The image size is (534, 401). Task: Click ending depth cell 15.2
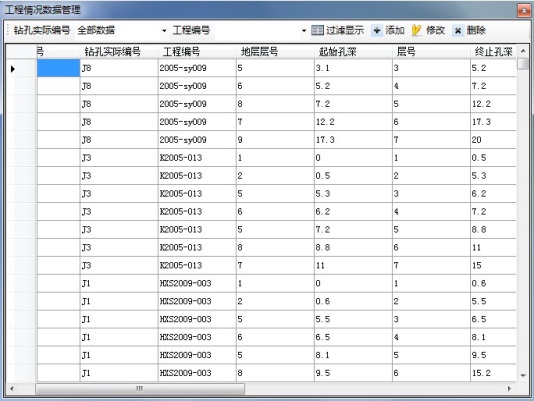493,373
